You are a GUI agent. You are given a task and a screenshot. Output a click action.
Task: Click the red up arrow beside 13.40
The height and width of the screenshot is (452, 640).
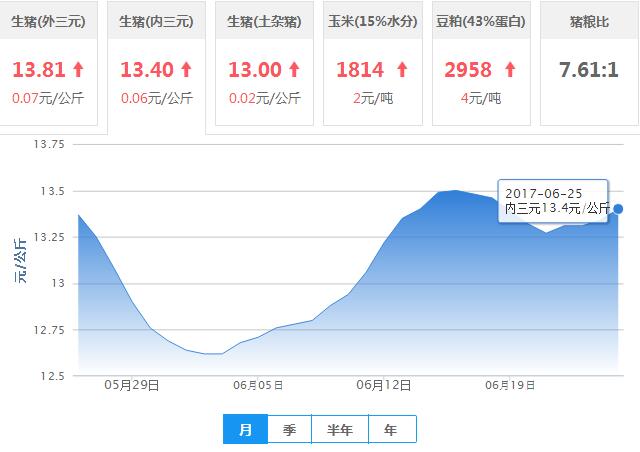[x=187, y=69]
